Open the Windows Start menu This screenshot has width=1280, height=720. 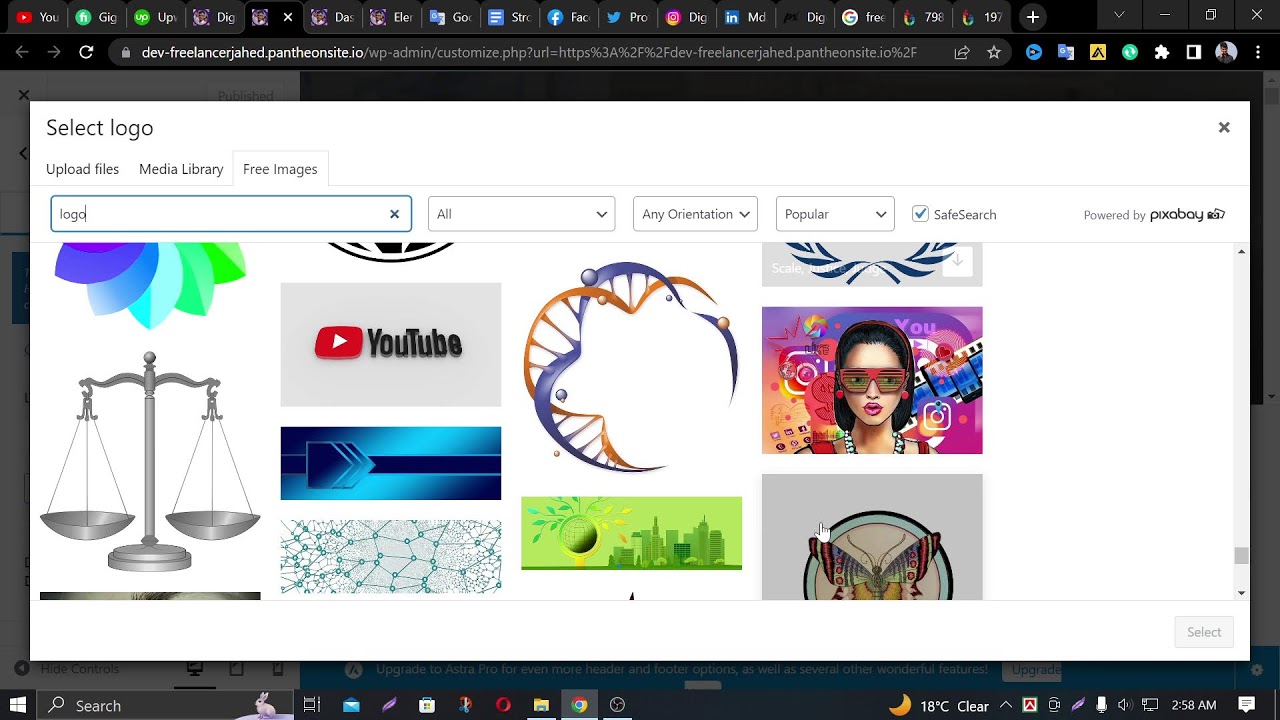tap(18, 705)
